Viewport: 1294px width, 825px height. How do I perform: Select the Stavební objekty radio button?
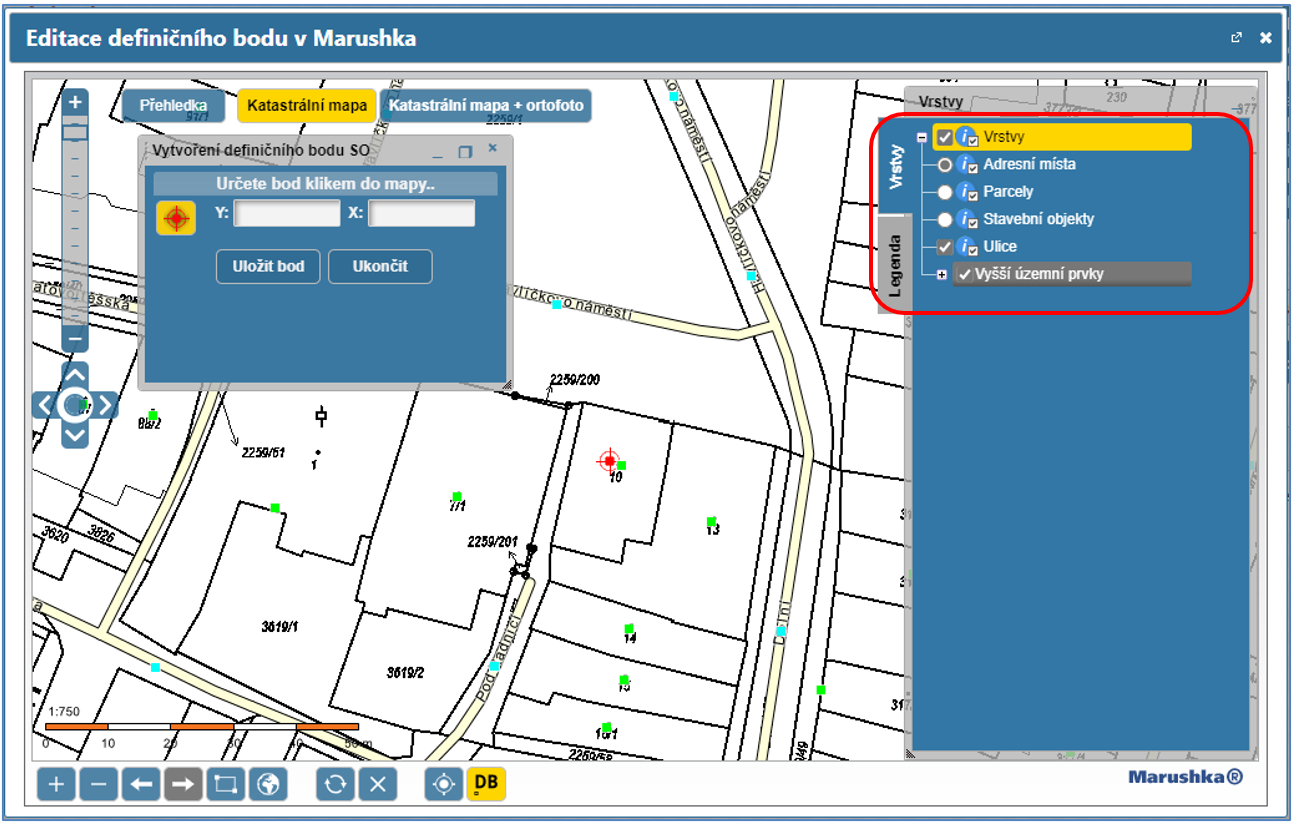pos(944,219)
